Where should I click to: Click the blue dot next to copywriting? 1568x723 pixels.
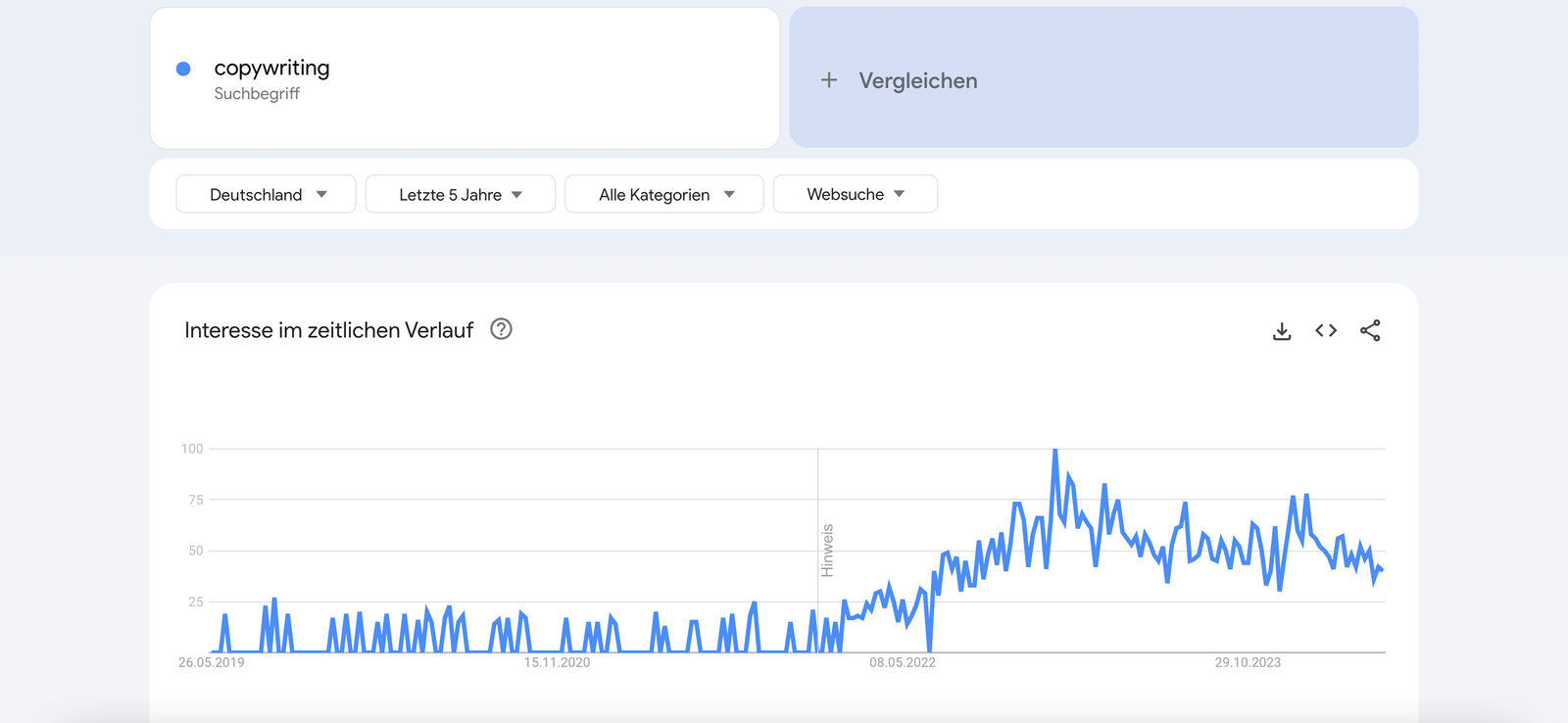point(183,69)
